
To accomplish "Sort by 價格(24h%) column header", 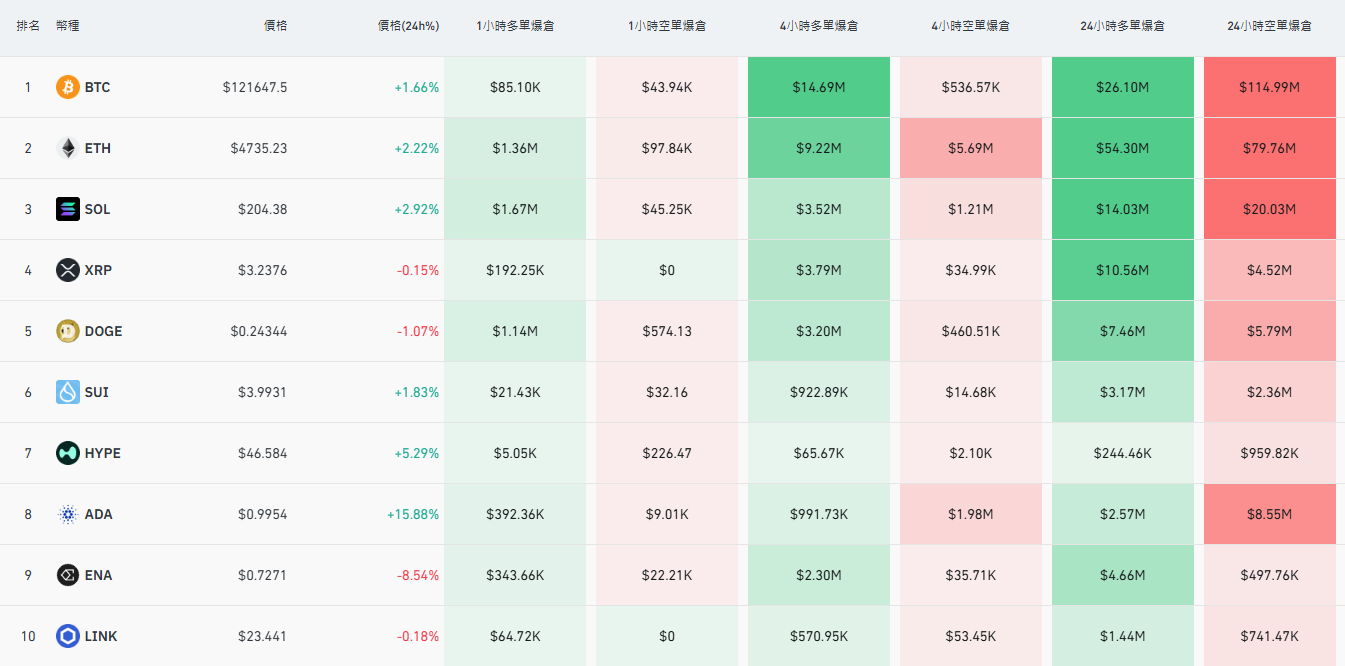I will (x=408, y=26).
